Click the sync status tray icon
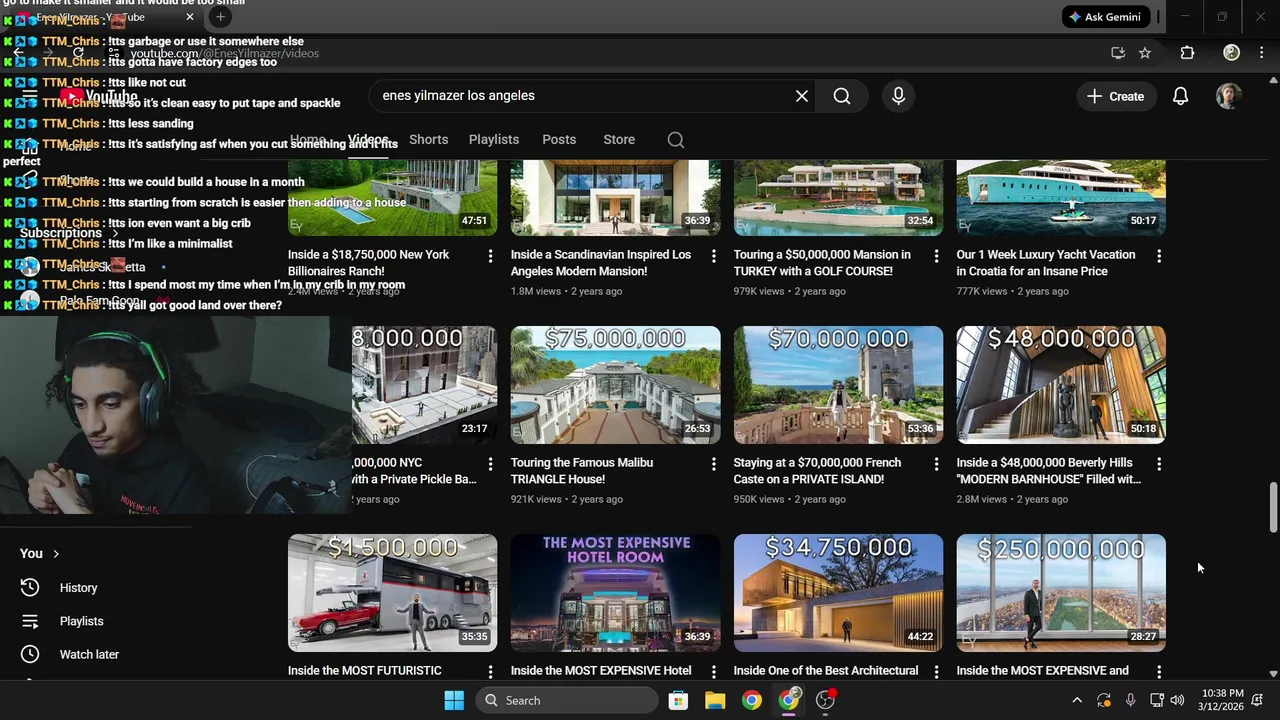 1104,700
